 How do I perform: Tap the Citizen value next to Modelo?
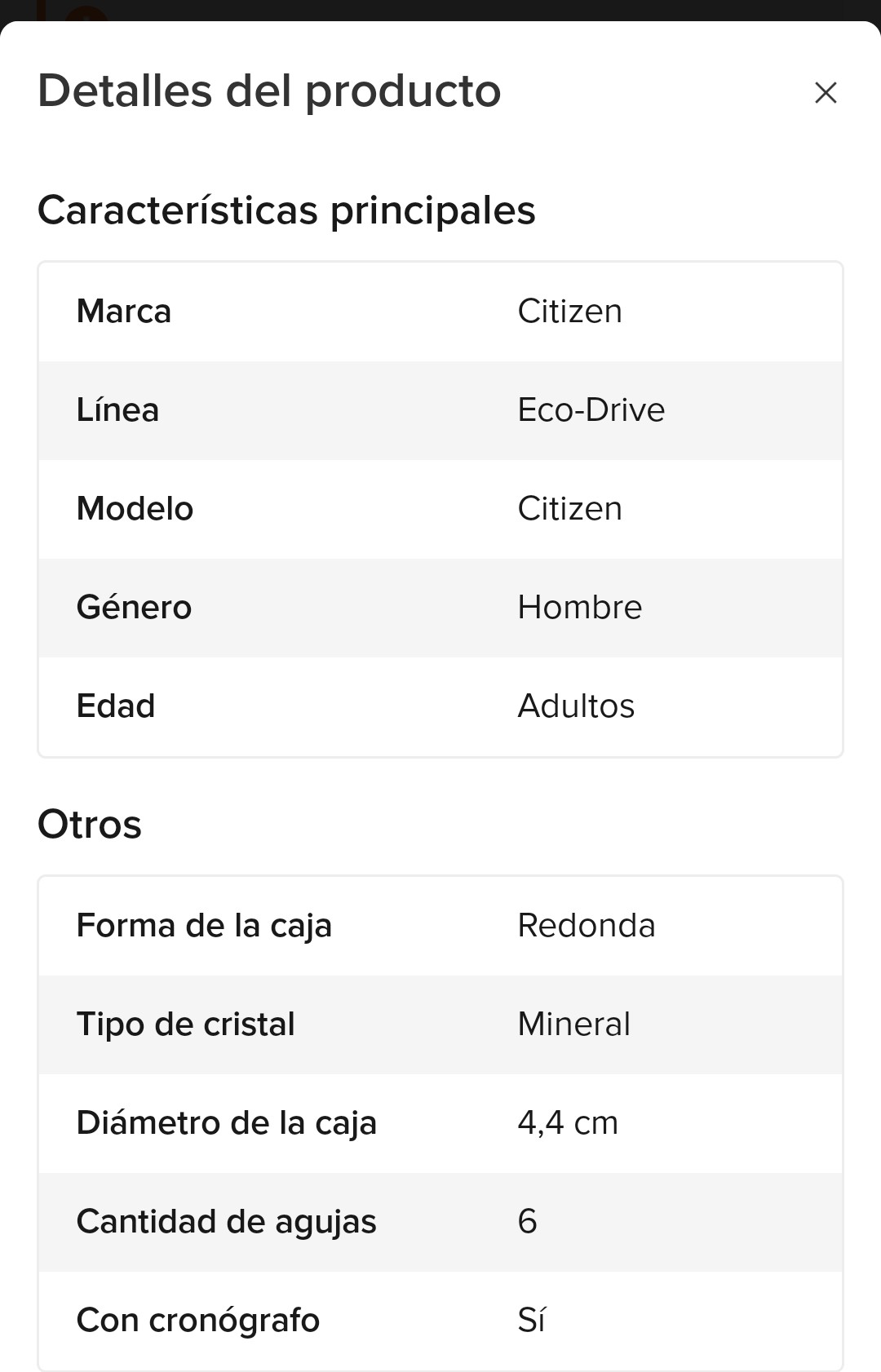569,509
